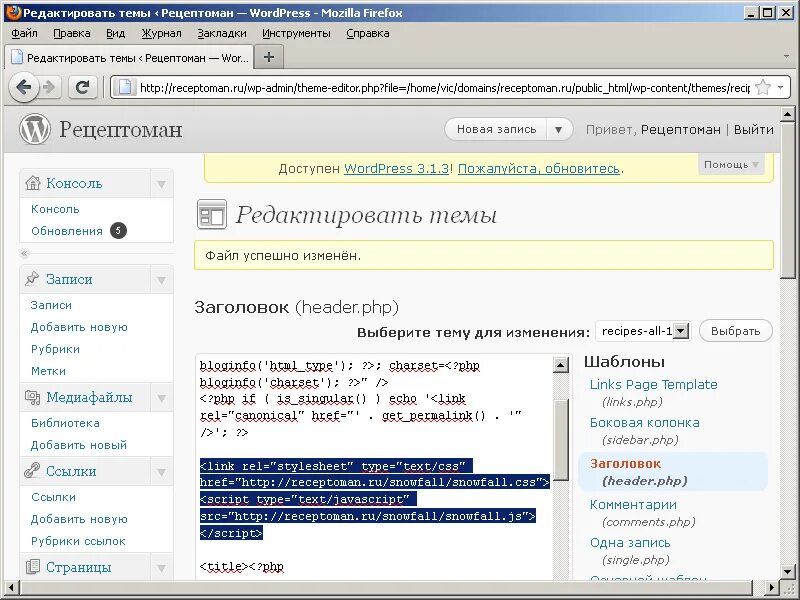Open the Журнал menu
Screen dimensions: 800x600
[161, 33]
